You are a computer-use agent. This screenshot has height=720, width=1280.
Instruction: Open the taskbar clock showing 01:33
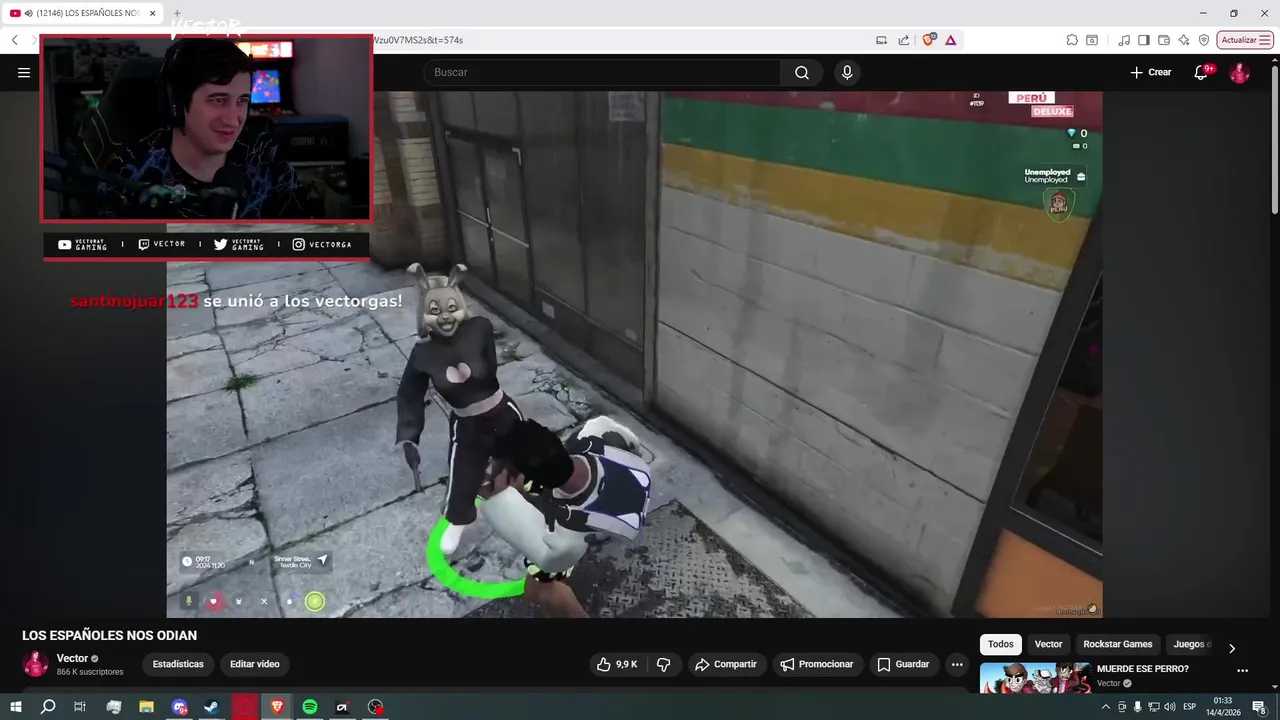click(1223, 707)
